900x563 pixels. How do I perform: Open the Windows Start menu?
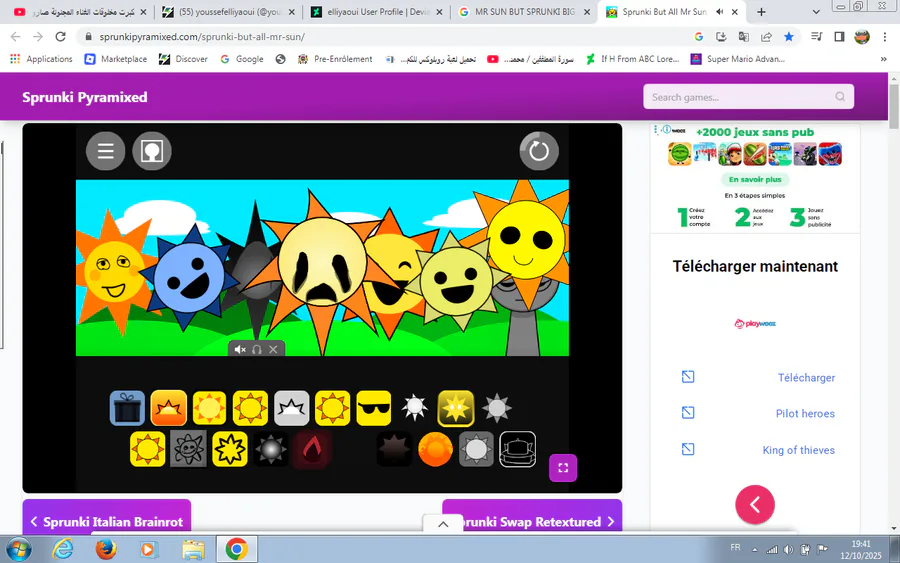click(x=18, y=549)
